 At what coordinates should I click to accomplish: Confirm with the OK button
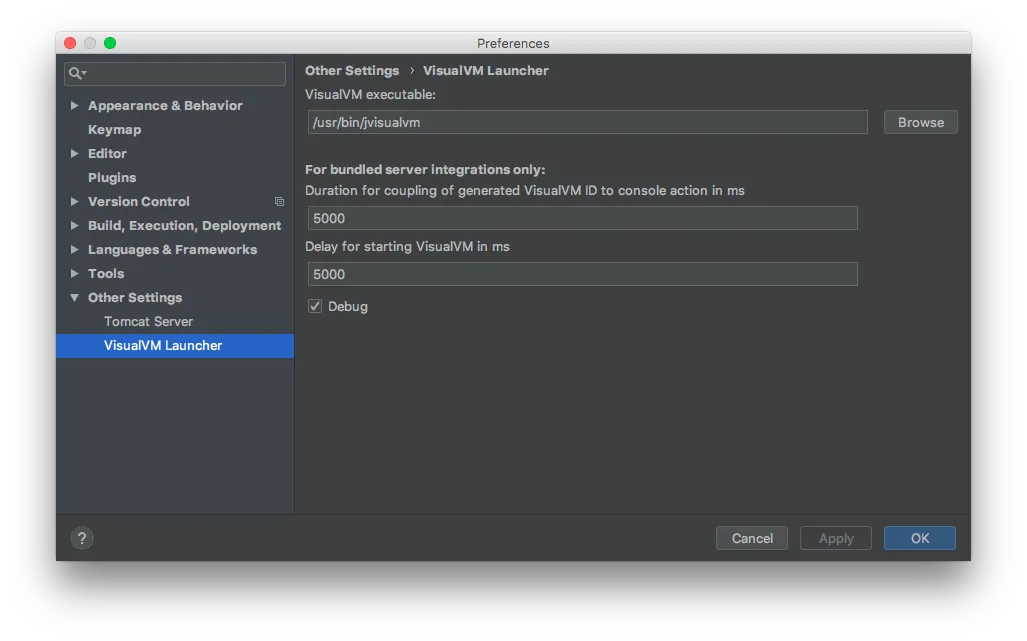point(920,538)
